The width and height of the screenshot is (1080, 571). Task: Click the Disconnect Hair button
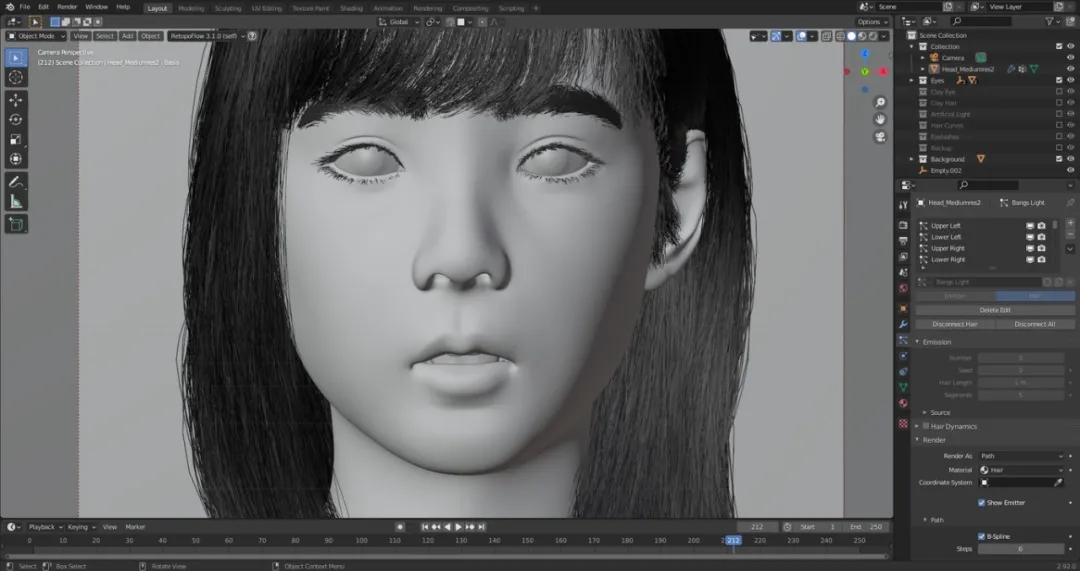pyautogui.click(x=955, y=324)
